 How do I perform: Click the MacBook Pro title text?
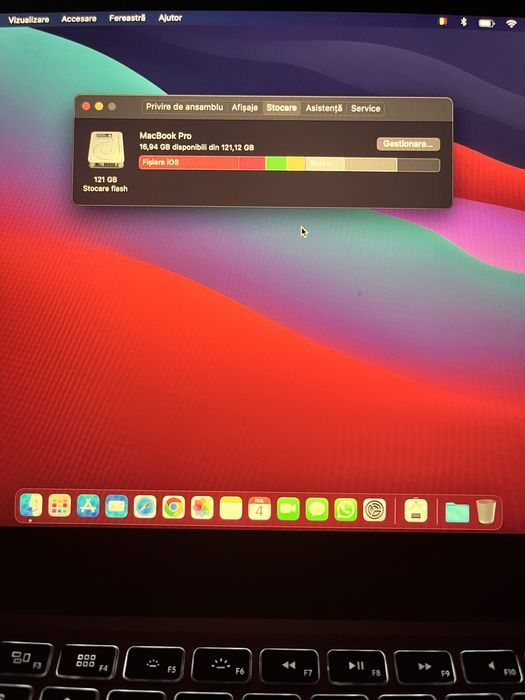click(166, 135)
